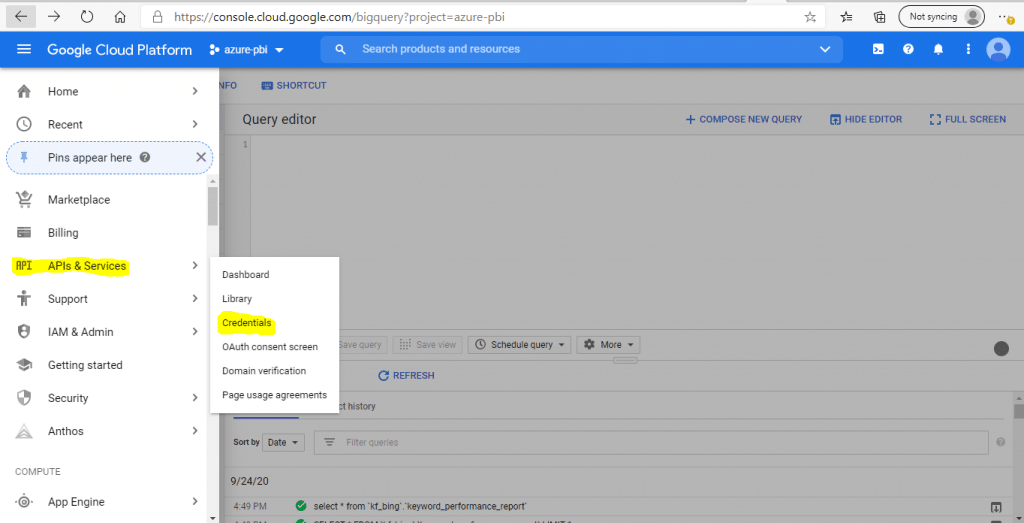The image size is (1024, 523).
Task: Open the Schedule query dropdown
Action: point(520,345)
